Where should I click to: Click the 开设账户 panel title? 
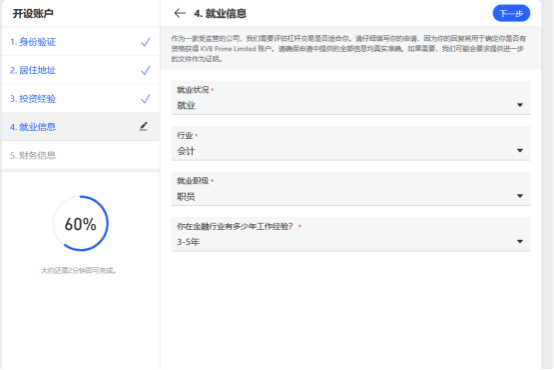33,13
